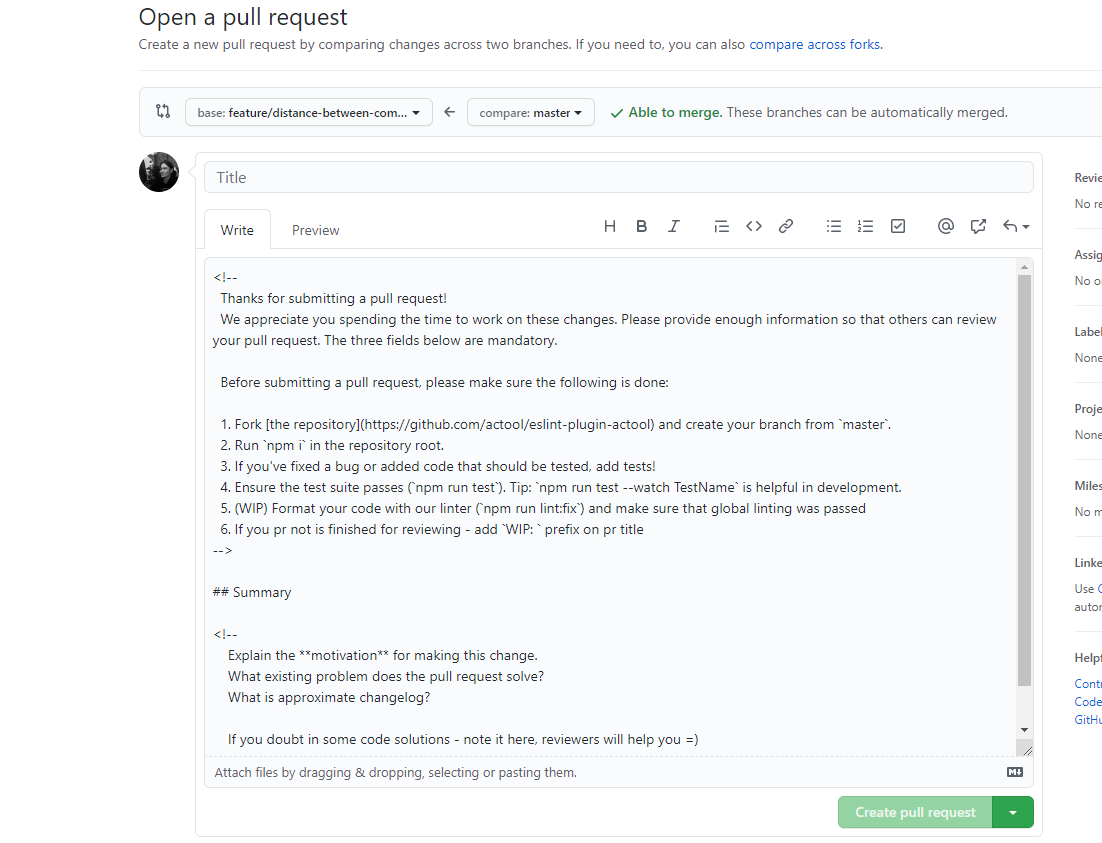The image size is (1102, 843).
Task: Insert a task list
Action: [897, 226]
